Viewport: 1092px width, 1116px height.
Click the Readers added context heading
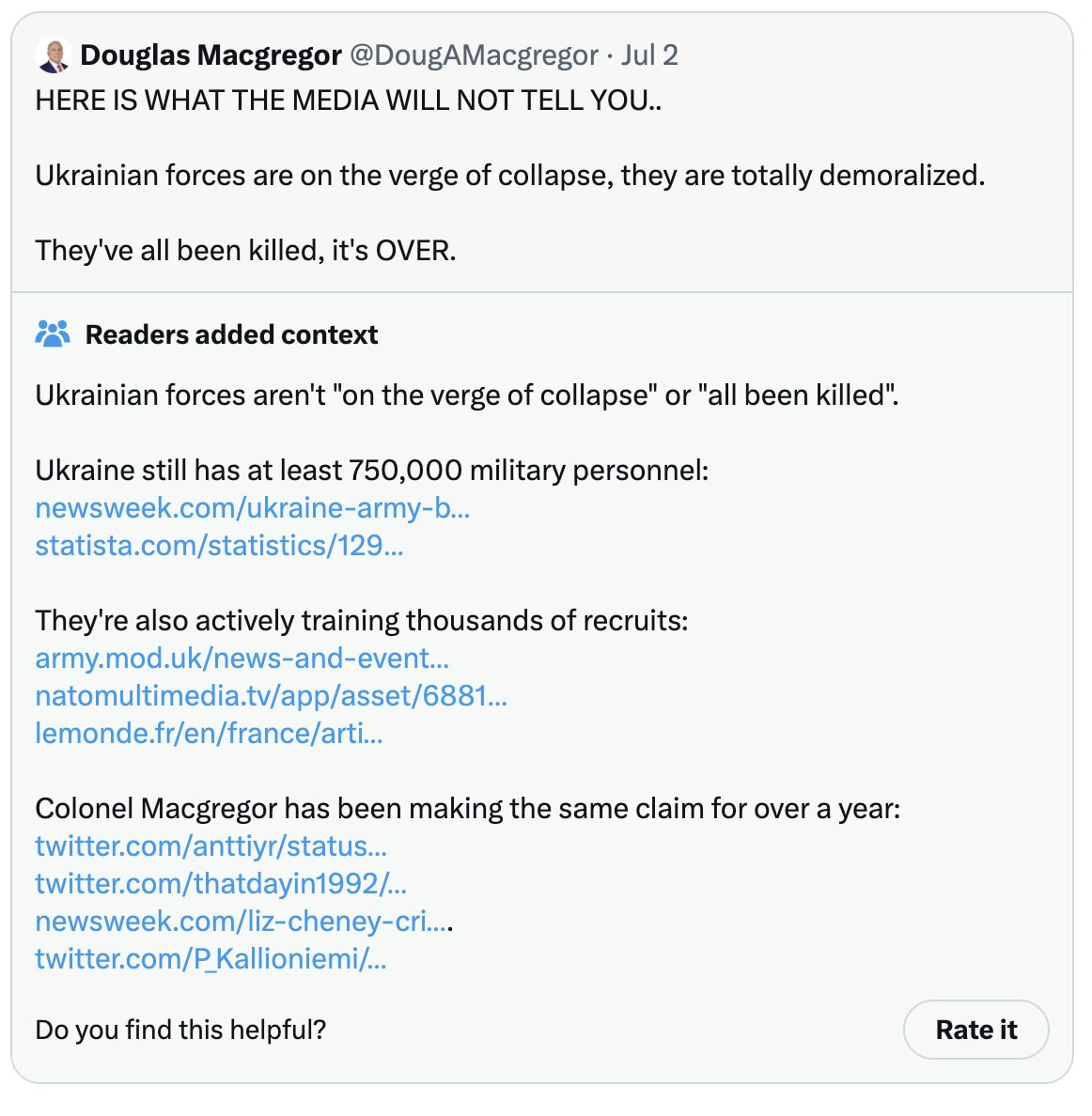pyautogui.click(x=231, y=334)
